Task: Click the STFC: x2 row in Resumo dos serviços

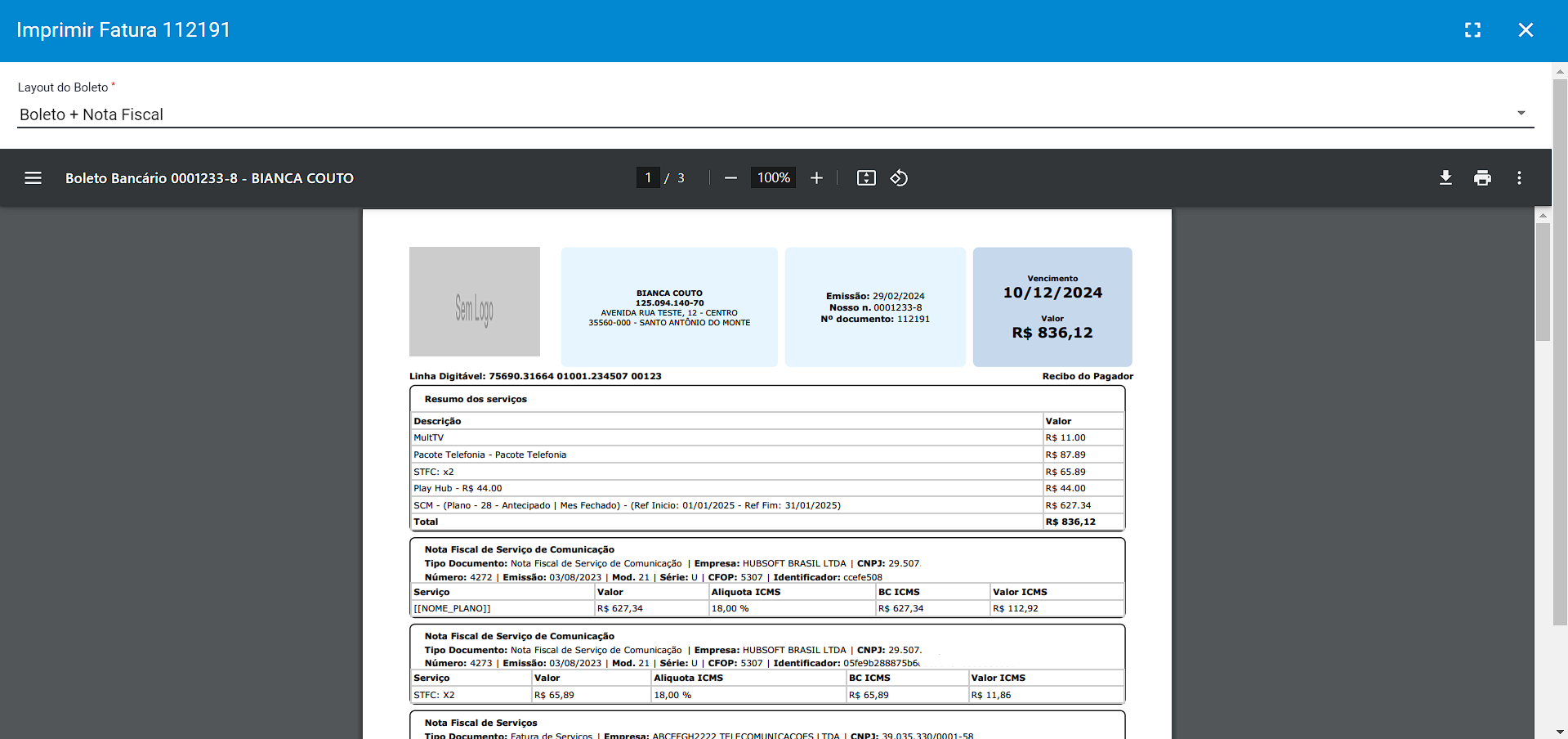Action: (x=767, y=473)
